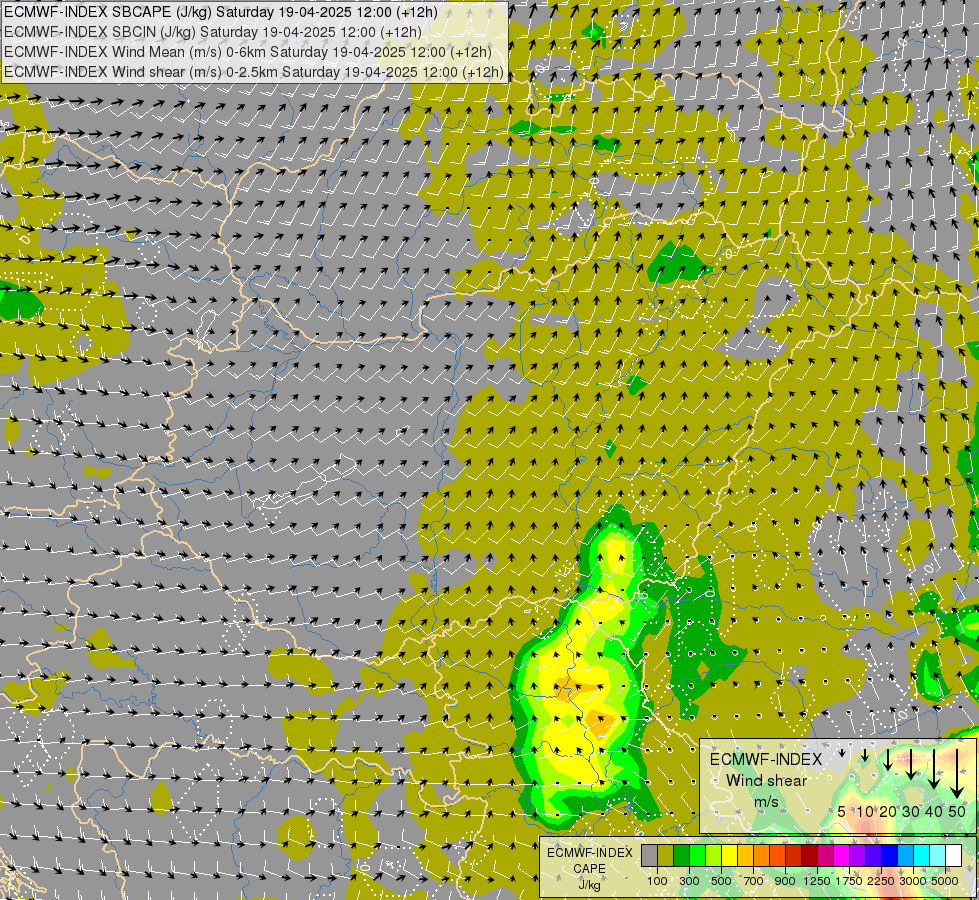This screenshot has width=979, height=900.
Task: Select the pinkish-magenta swatch right of 1250
Action: [825, 856]
